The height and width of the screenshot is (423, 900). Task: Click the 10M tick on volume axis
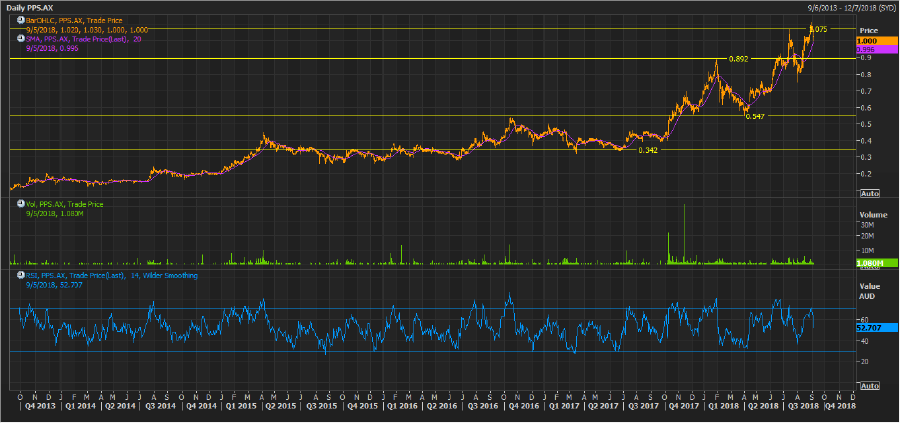click(x=866, y=250)
